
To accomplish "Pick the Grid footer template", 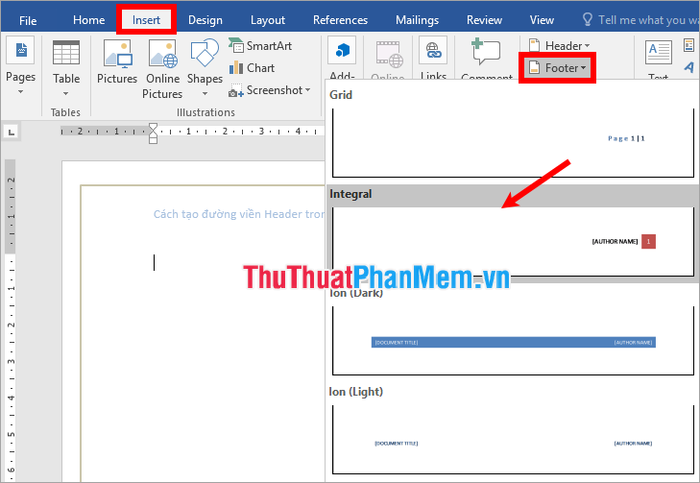I will point(512,139).
